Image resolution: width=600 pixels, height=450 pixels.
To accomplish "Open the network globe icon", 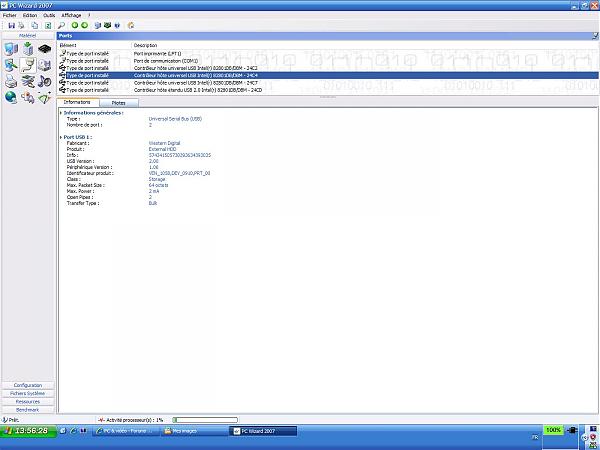I will click(11, 98).
